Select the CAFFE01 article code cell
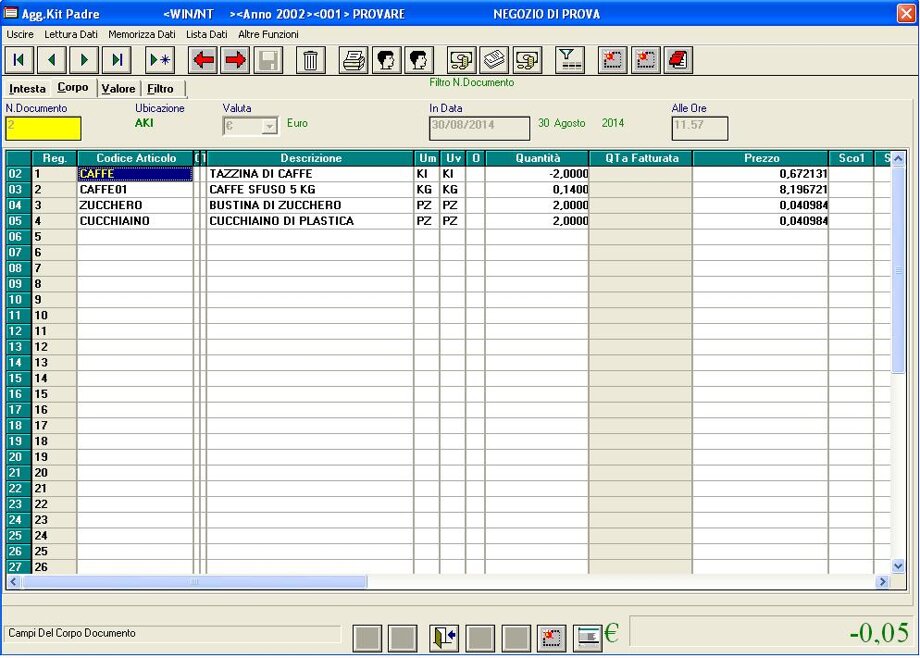Image resolution: width=920 pixels, height=658 pixels. (134, 190)
